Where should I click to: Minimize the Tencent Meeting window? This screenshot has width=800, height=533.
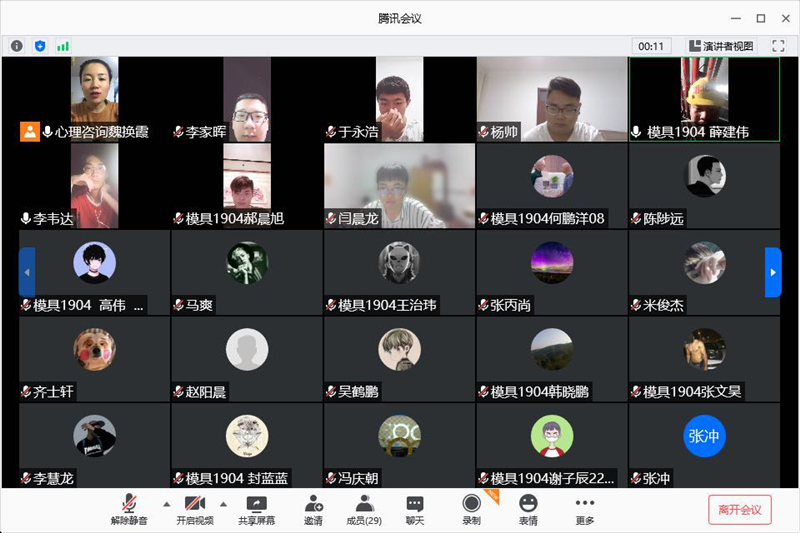tap(736, 18)
